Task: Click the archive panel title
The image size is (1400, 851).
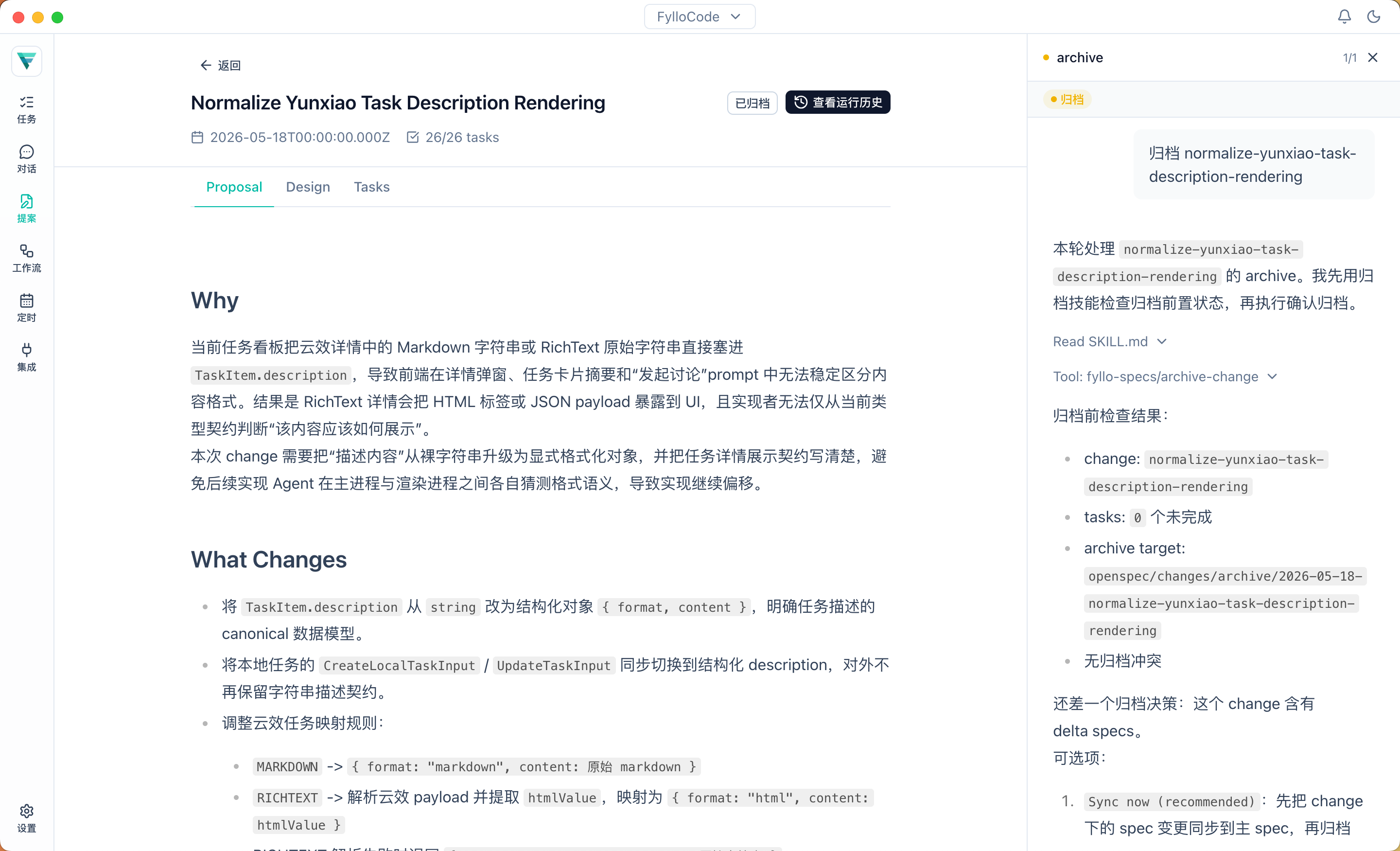Action: (1080, 57)
